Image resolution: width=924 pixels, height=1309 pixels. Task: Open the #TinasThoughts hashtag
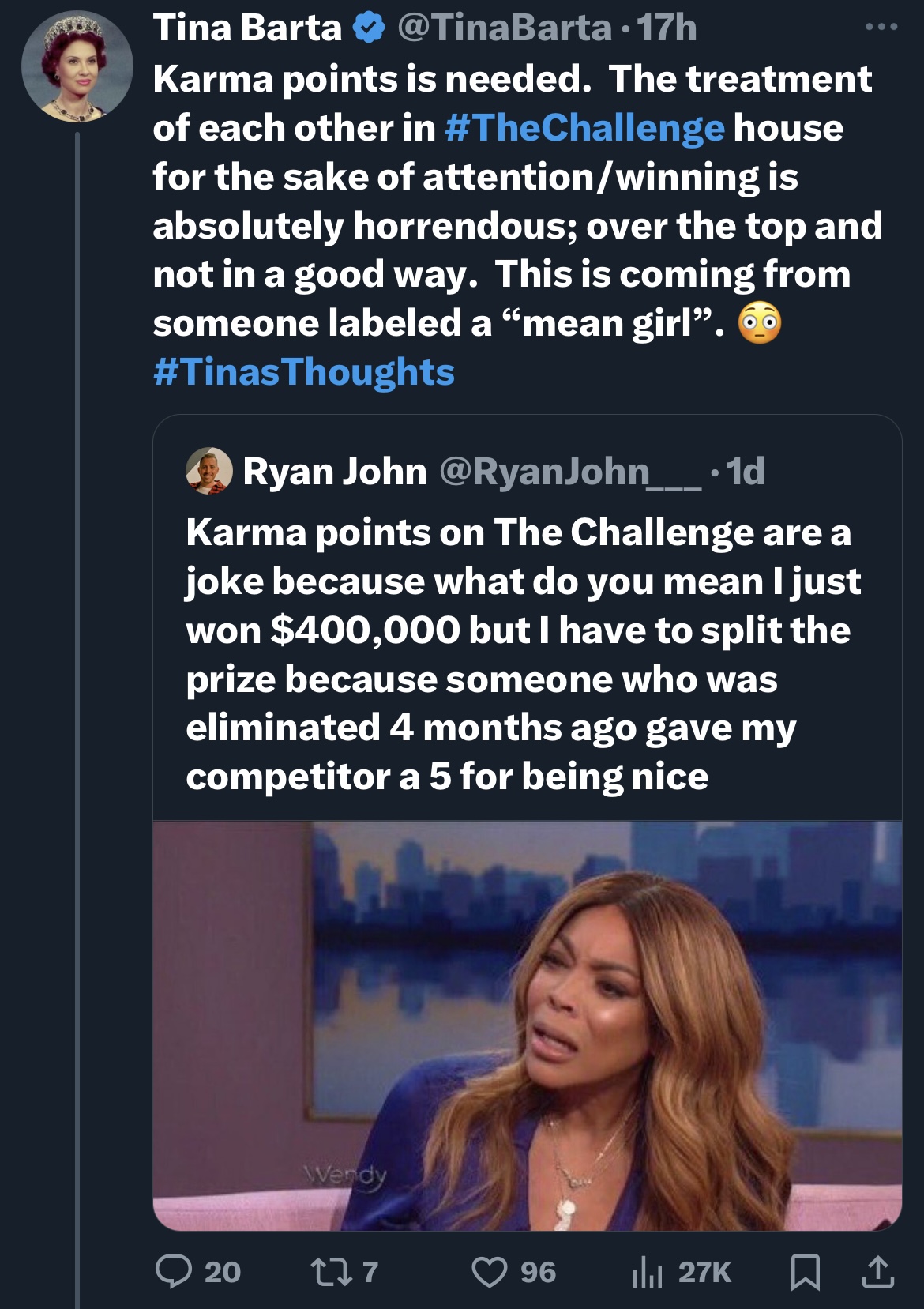(x=304, y=371)
